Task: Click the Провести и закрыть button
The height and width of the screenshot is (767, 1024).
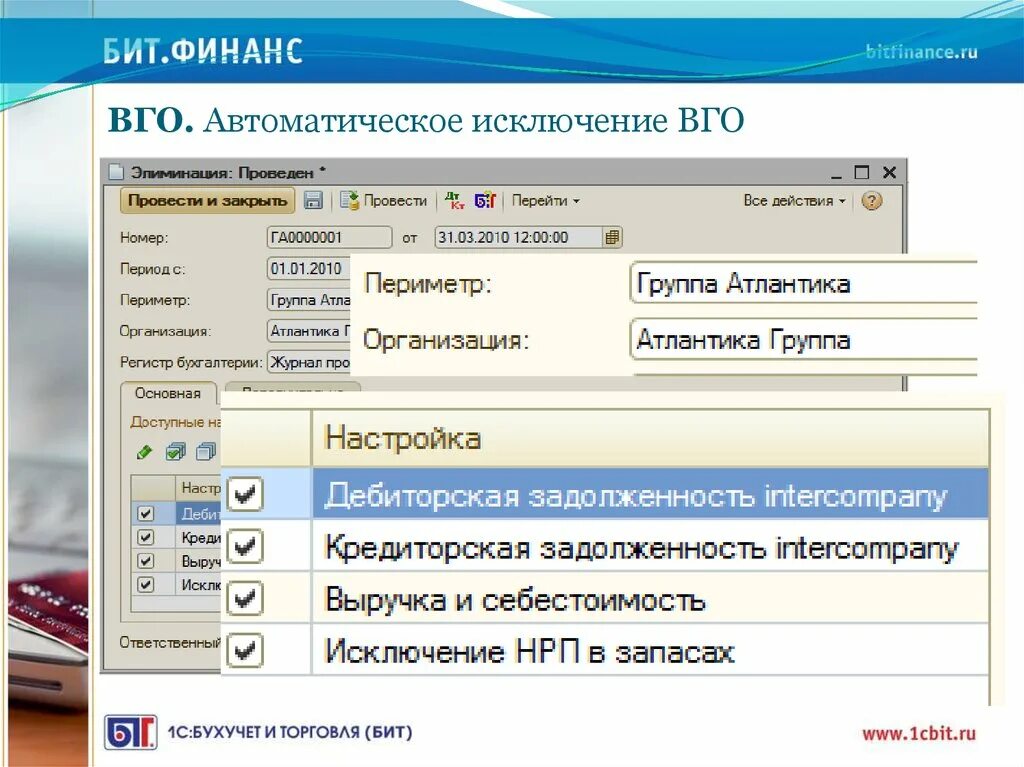Action: [x=207, y=201]
